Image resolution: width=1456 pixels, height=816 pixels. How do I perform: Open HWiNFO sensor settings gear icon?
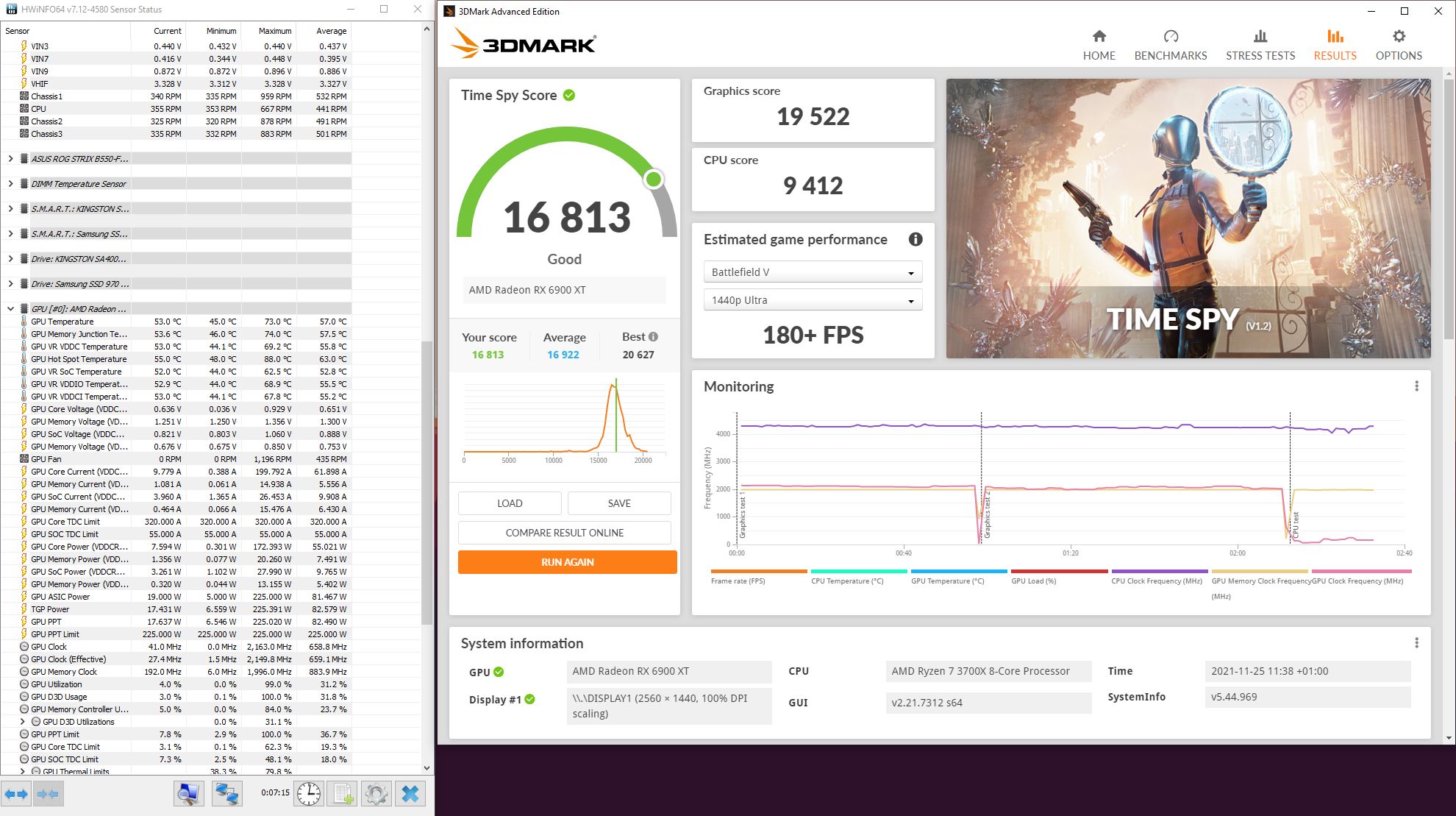(x=377, y=794)
